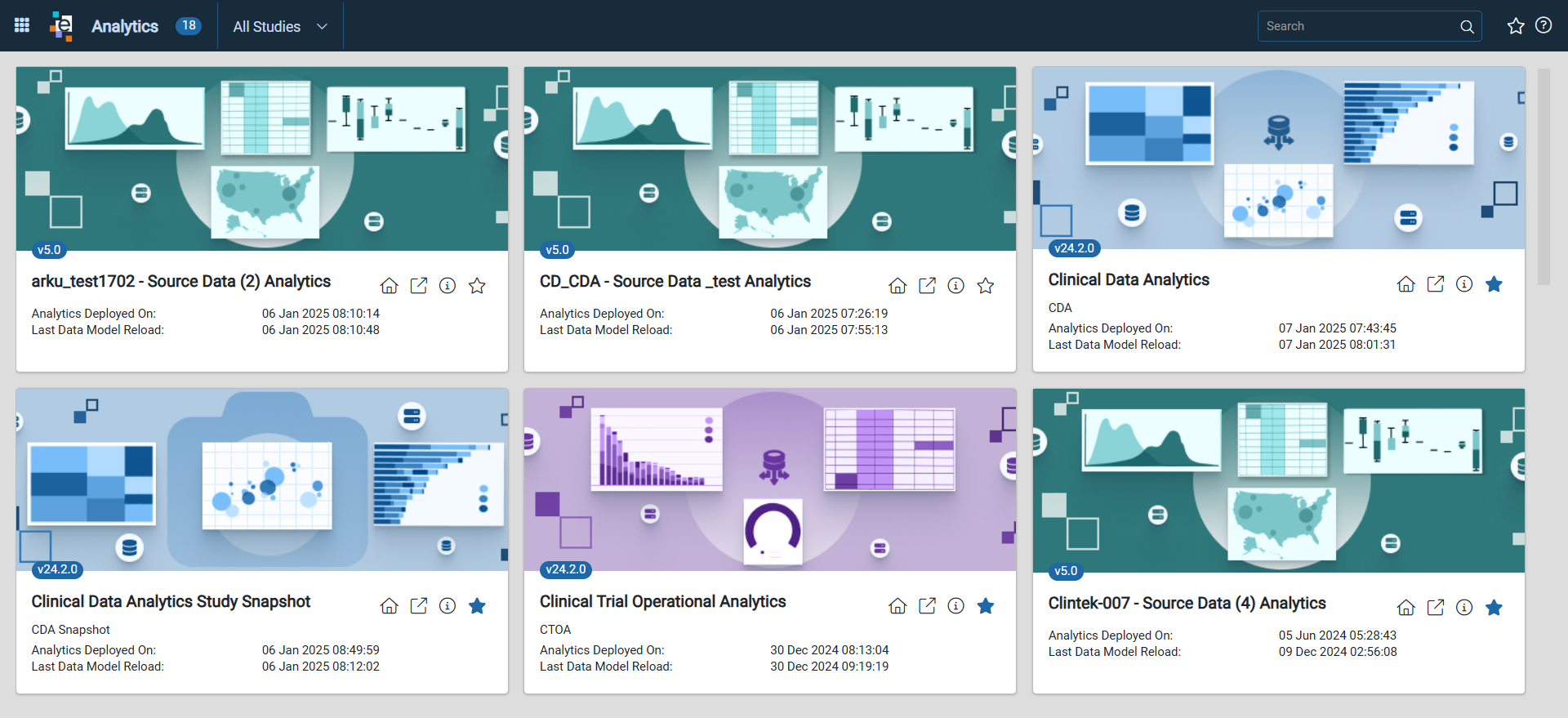Viewport: 1568px width, 718px height.
Task: Open the apps grid launcher icon
Action: (22, 25)
